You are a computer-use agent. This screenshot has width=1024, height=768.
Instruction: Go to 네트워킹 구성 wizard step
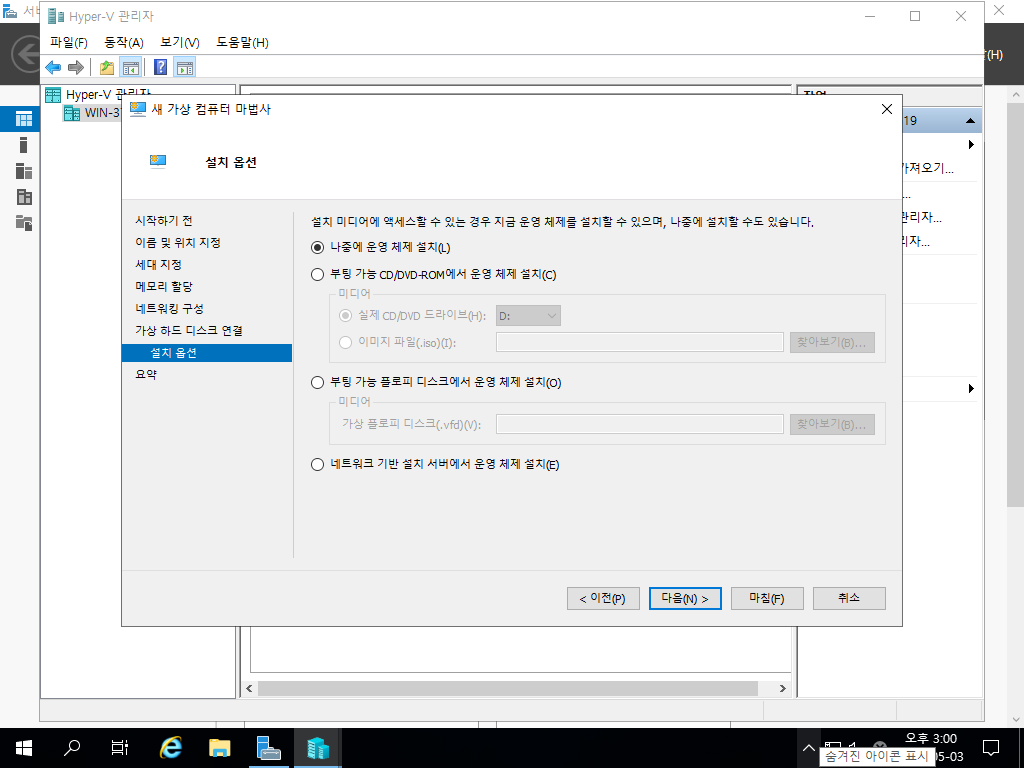169,309
